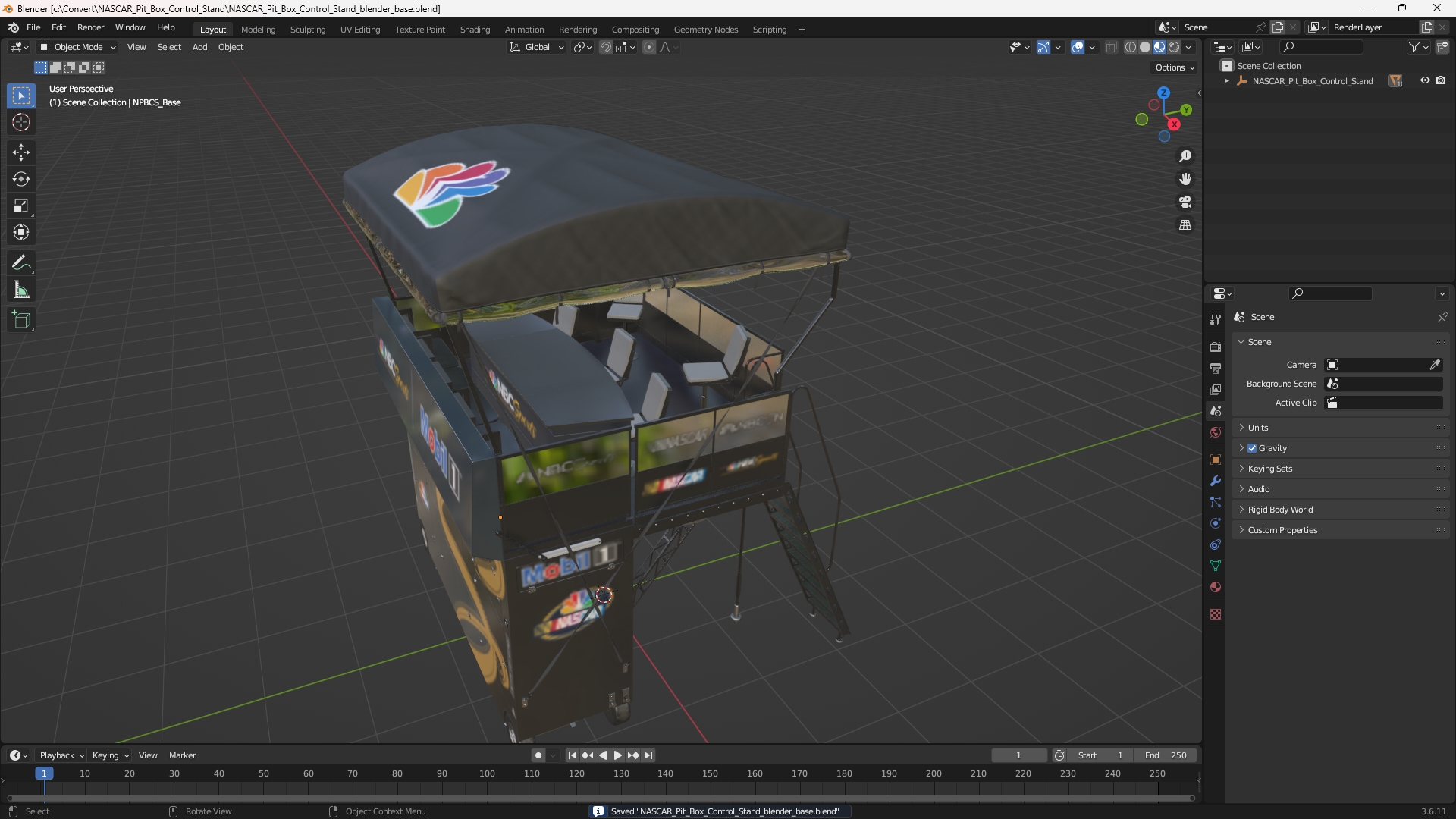Open the Options dropdown in viewport
The width and height of the screenshot is (1456, 819).
[x=1175, y=67]
